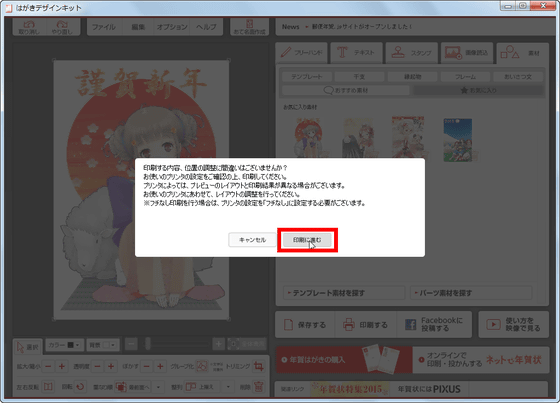Select the third favorite template thumbnail
Viewport: 560px width, 403px height.
pos(408,138)
